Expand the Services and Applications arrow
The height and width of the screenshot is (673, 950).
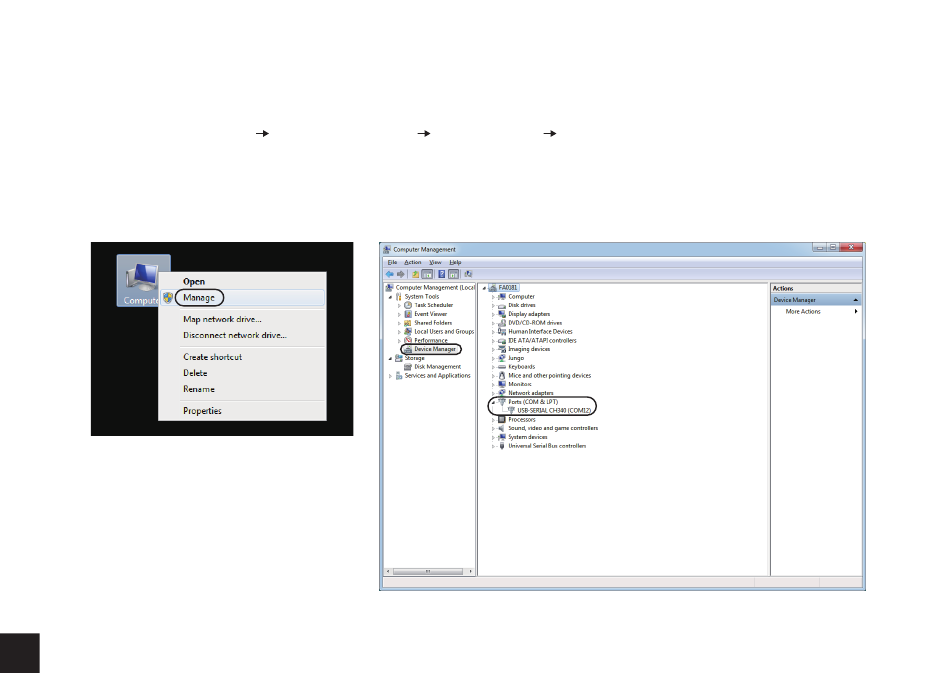click(x=390, y=376)
